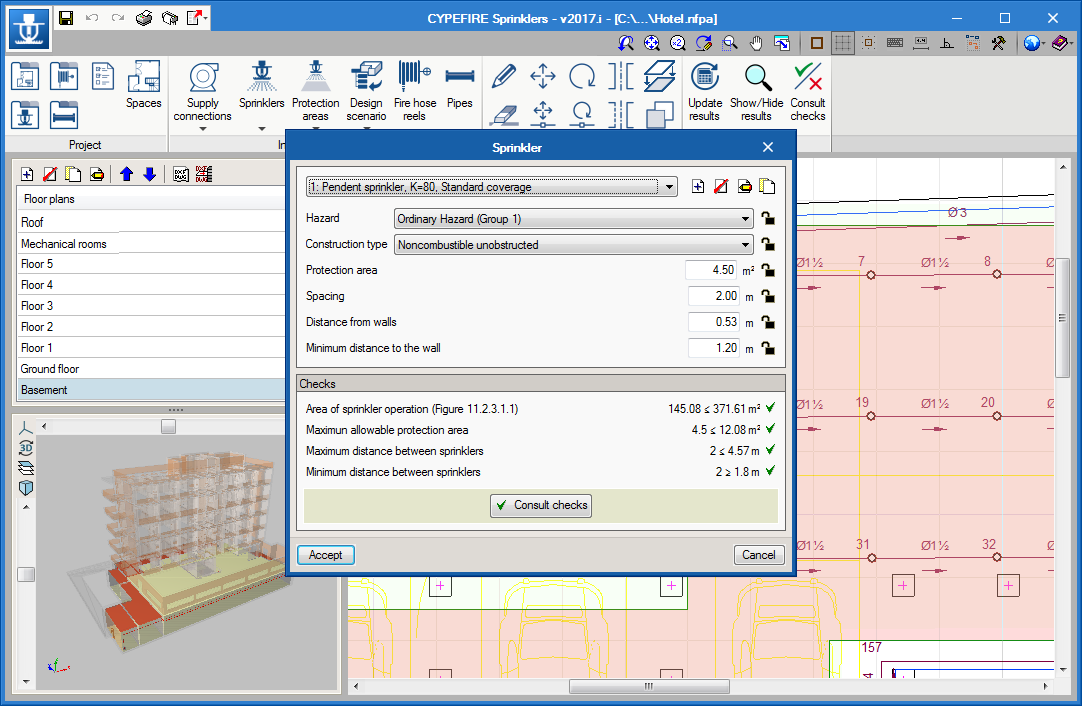Move the floor plan up with blue arrow
This screenshot has height=706, width=1082.
(x=127, y=174)
